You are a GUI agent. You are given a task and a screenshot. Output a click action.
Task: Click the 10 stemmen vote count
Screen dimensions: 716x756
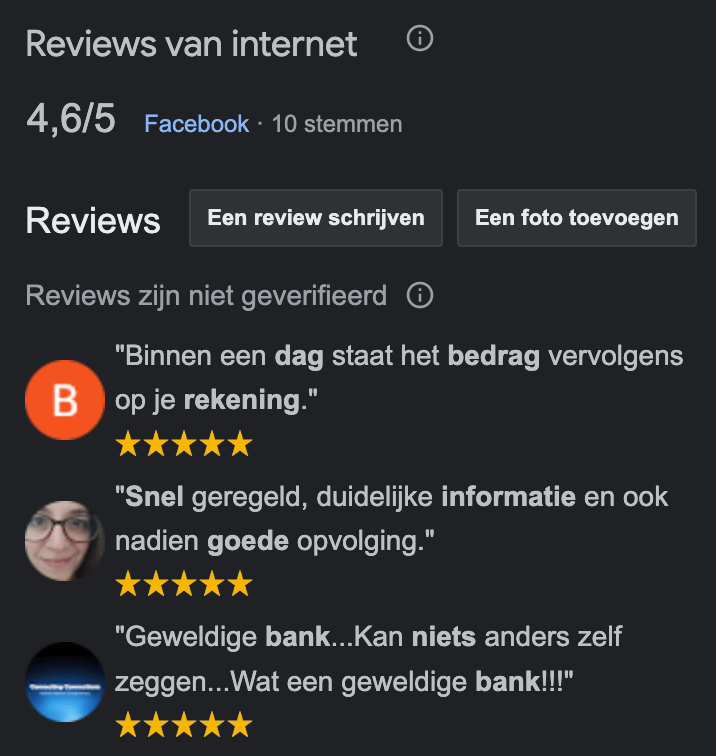pyautogui.click(x=337, y=124)
